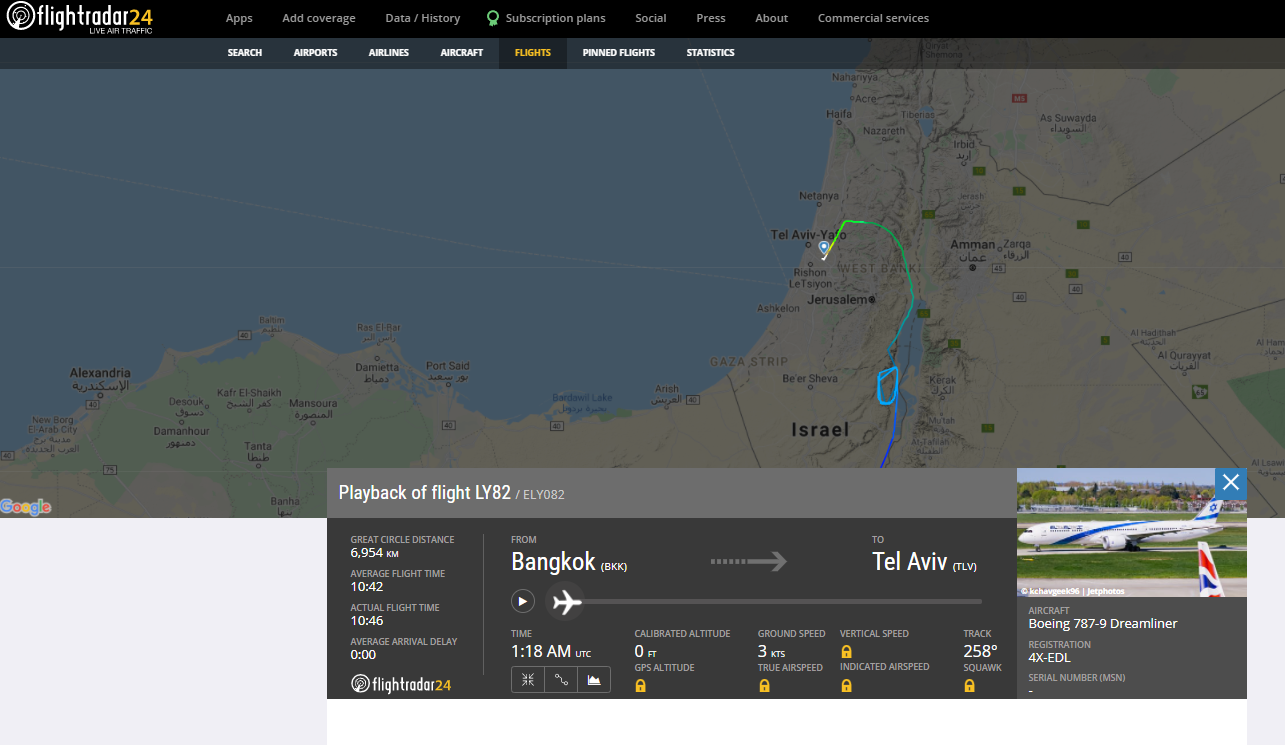Toggle center map on aircraft icon
This screenshot has width=1285, height=745.
[x=528, y=680]
